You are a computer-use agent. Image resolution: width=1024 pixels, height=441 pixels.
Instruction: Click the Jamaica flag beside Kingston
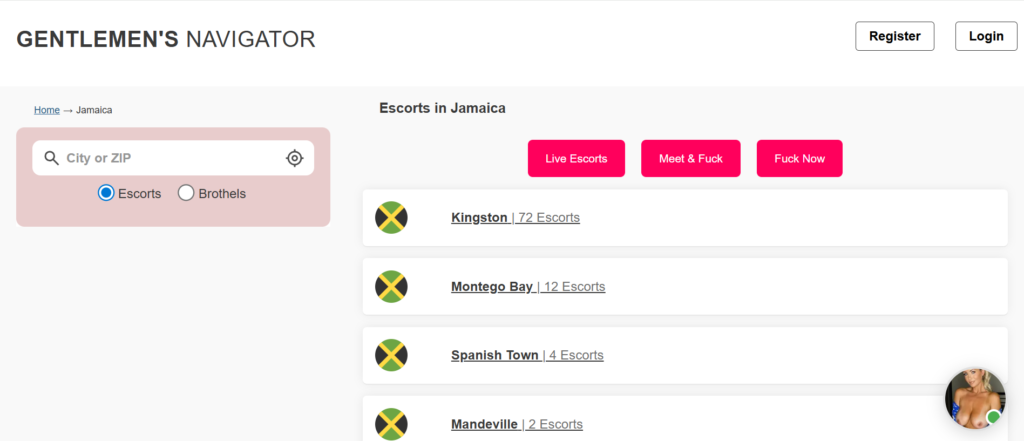coord(391,217)
